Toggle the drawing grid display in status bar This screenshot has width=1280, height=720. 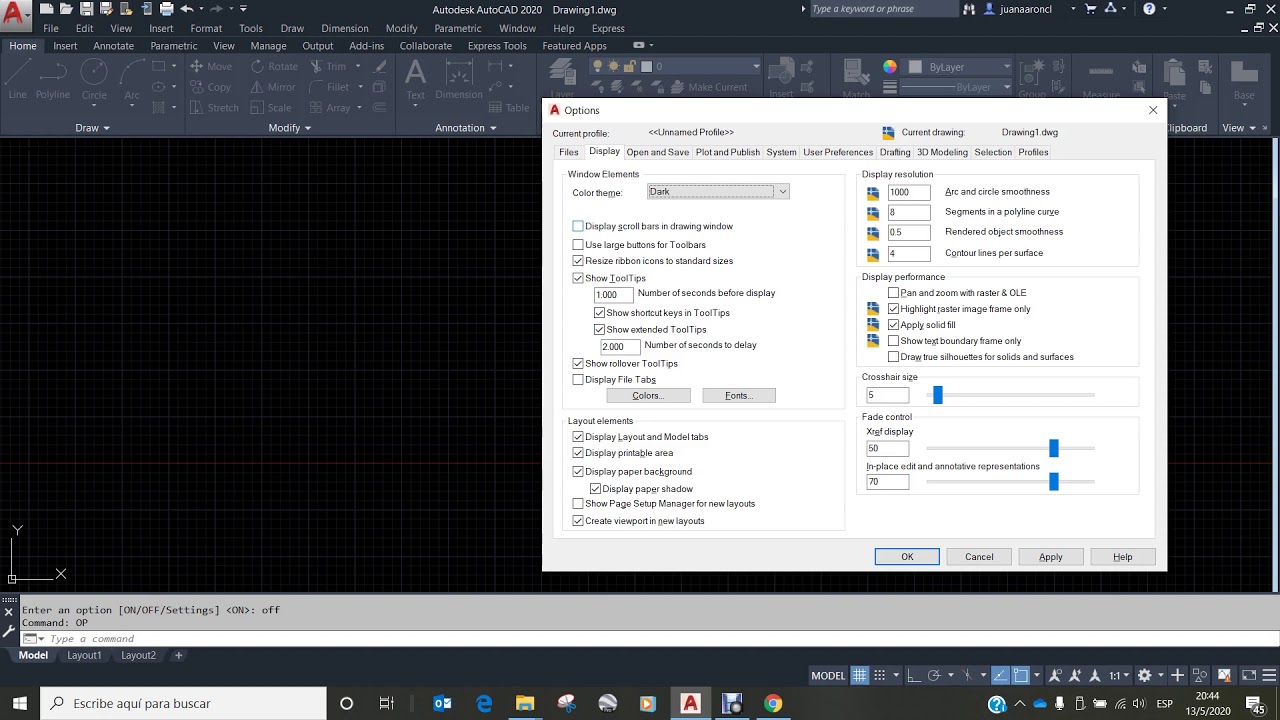(859, 675)
